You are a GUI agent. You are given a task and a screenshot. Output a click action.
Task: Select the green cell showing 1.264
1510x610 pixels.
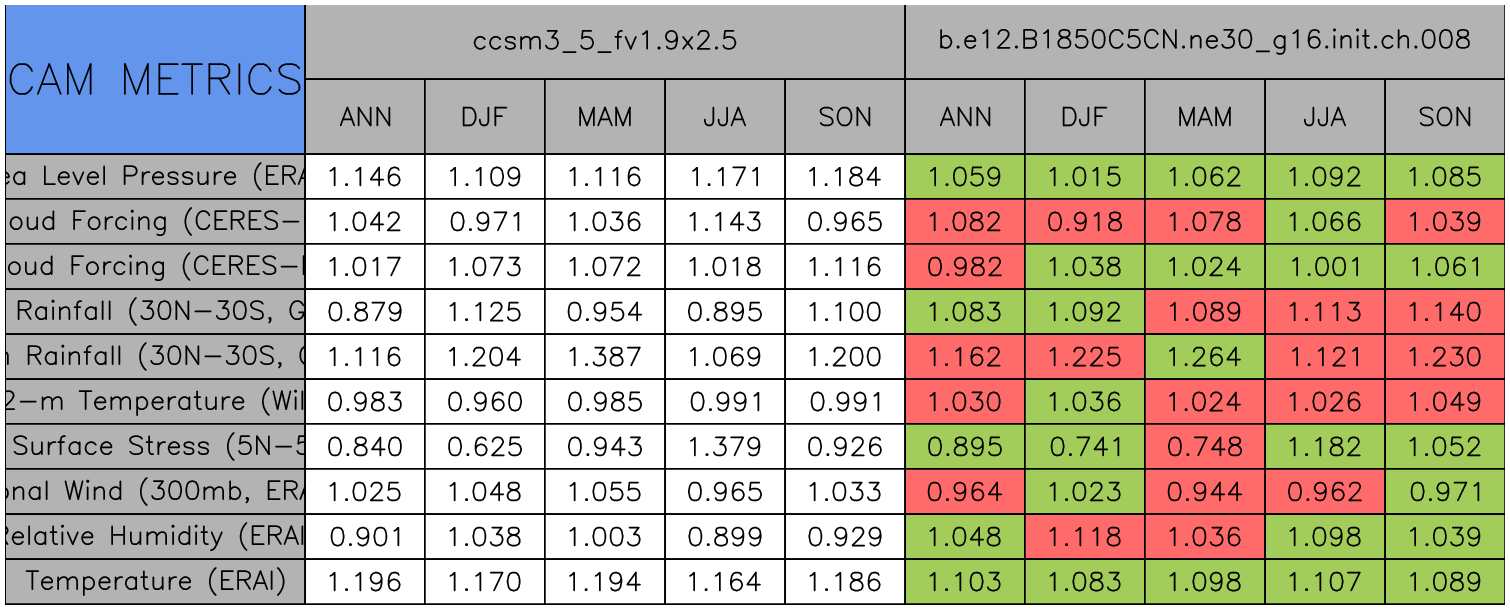tap(1205, 357)
